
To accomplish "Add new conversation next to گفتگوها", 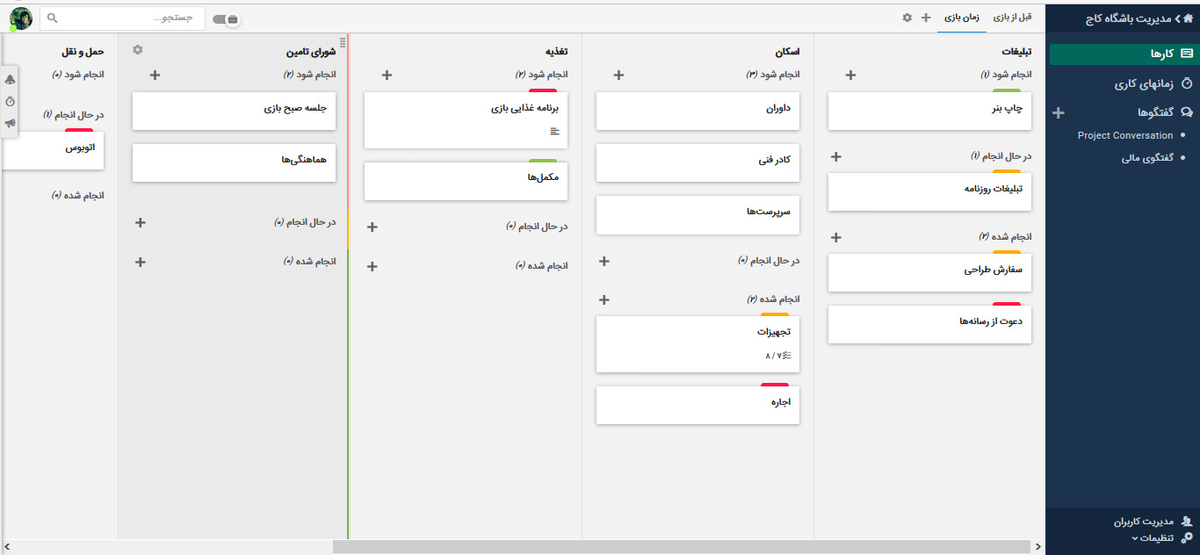I will [1058, 113].
